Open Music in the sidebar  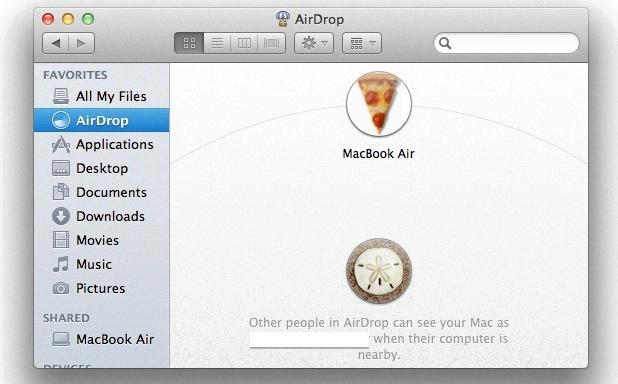[102, 264]
